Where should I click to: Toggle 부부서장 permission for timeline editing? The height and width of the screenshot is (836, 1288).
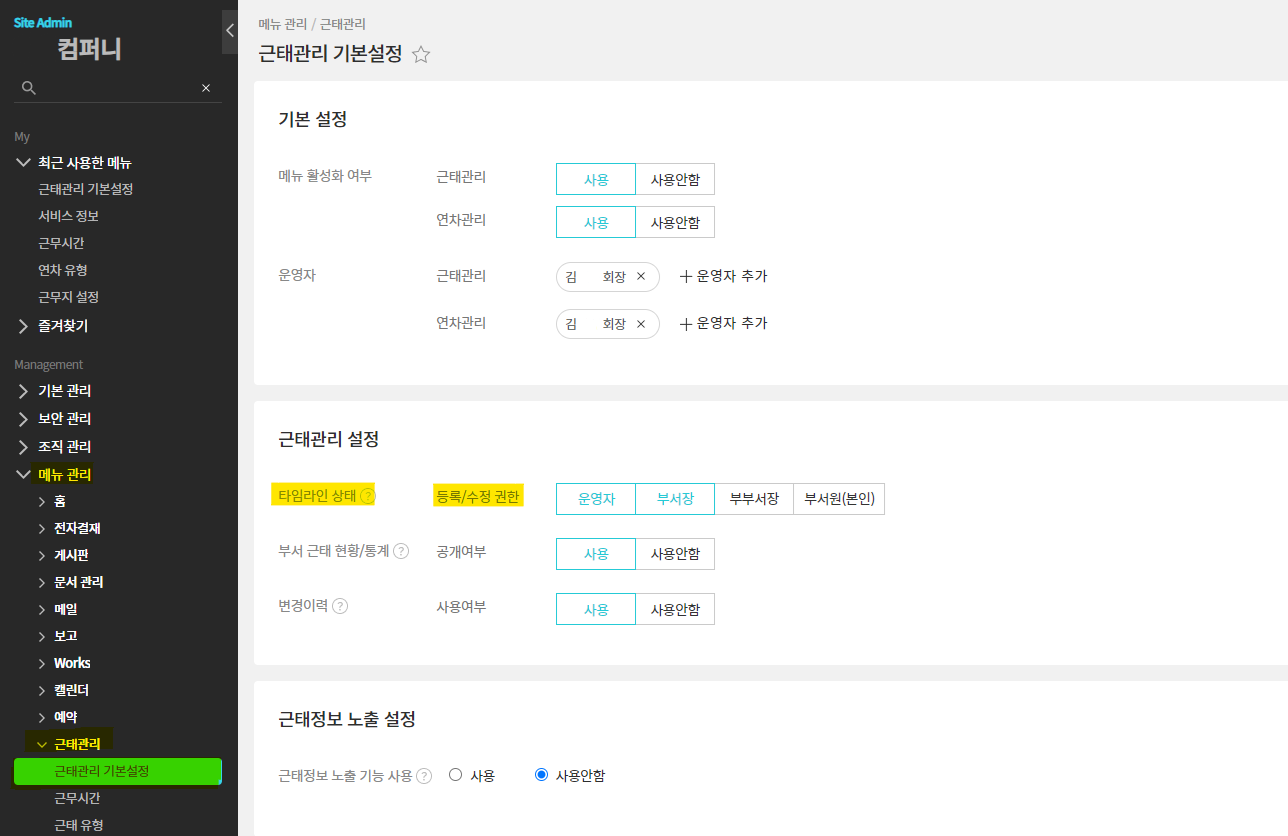tap(754, 499)
